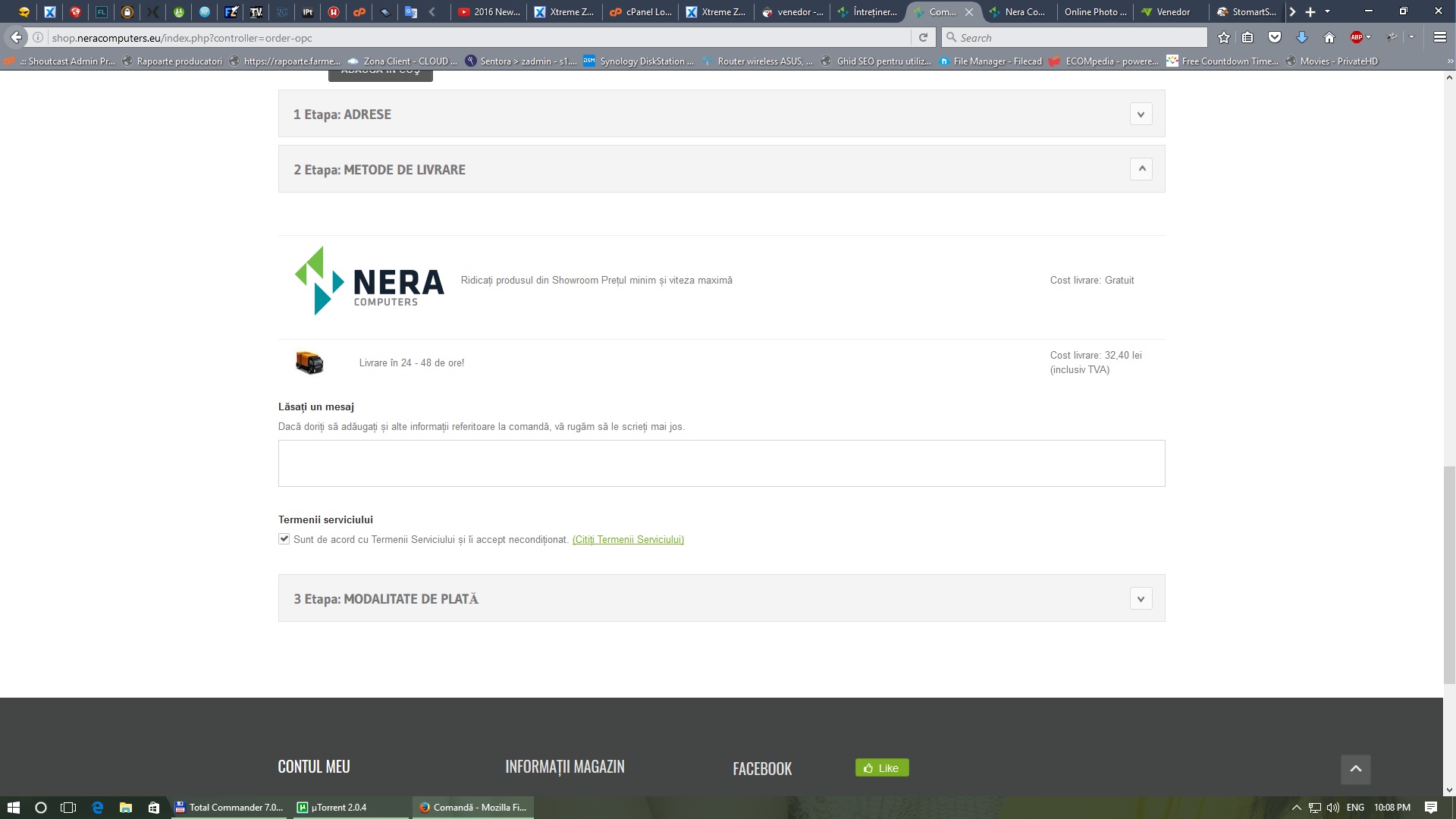Image resolution: width=1456 pixels, height=819 pixels.
Task: Open the downloads arrow icon
Action: click(1302, 37)
